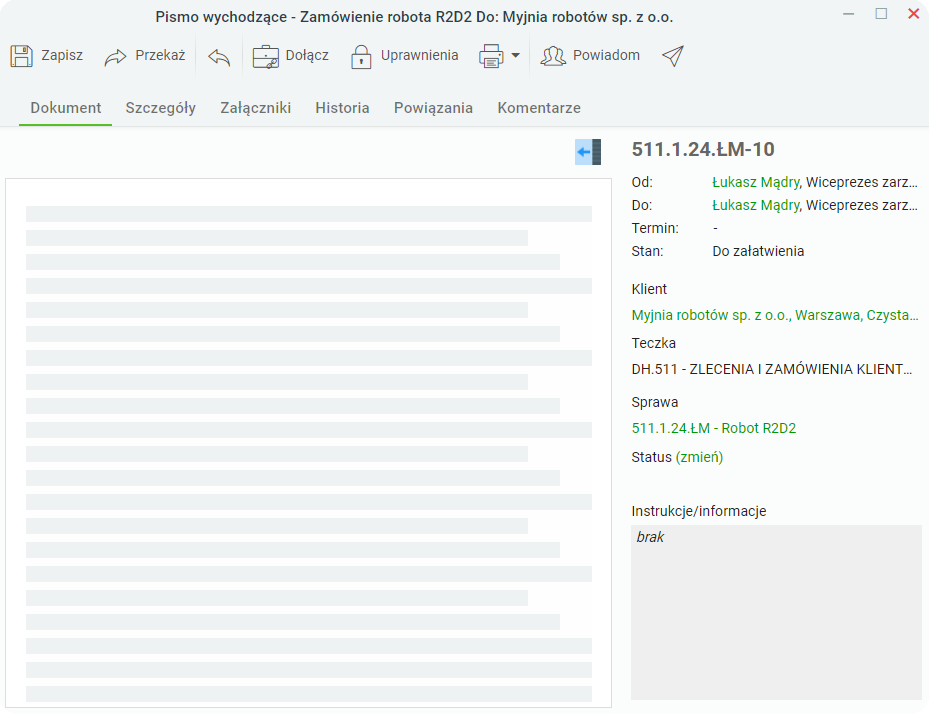Open the Powiązania tab

click(x=433, y=108)
